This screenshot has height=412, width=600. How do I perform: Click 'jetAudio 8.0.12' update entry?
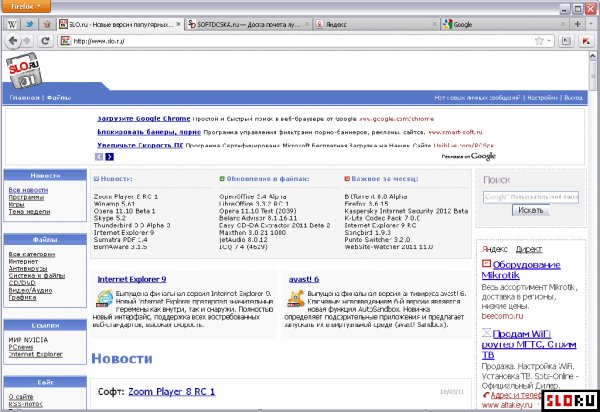[243, 240]
